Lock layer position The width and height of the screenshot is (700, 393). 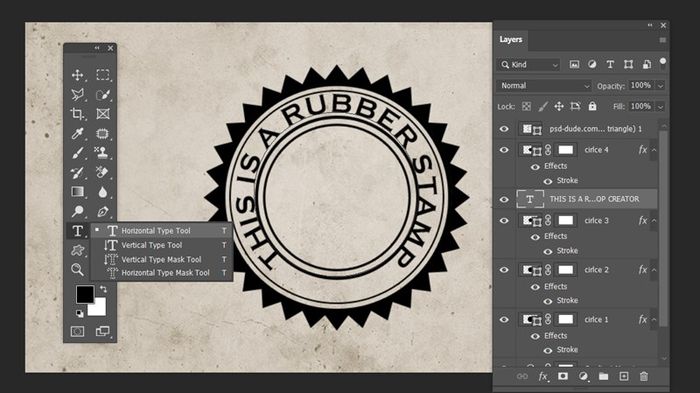coord(558,106)
